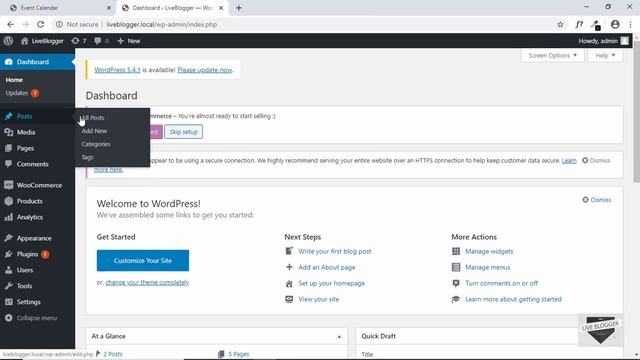Image resolution: width=640 pixels, height=360 pixels.
Task: Open Dashboard in the sidebar
Action: (37, 62)
